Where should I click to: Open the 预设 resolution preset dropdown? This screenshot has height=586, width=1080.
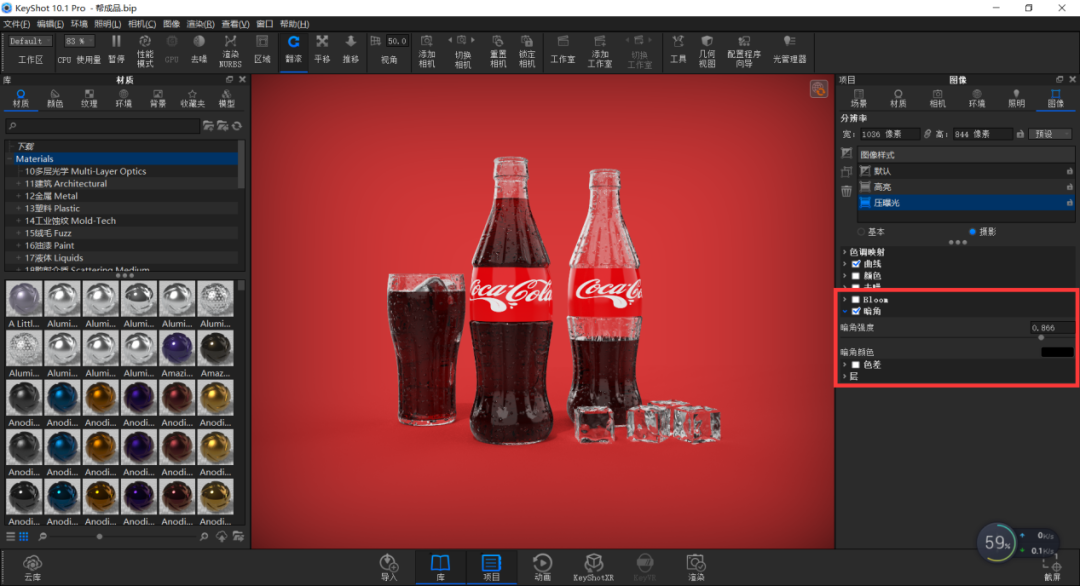coord(1050,134)
